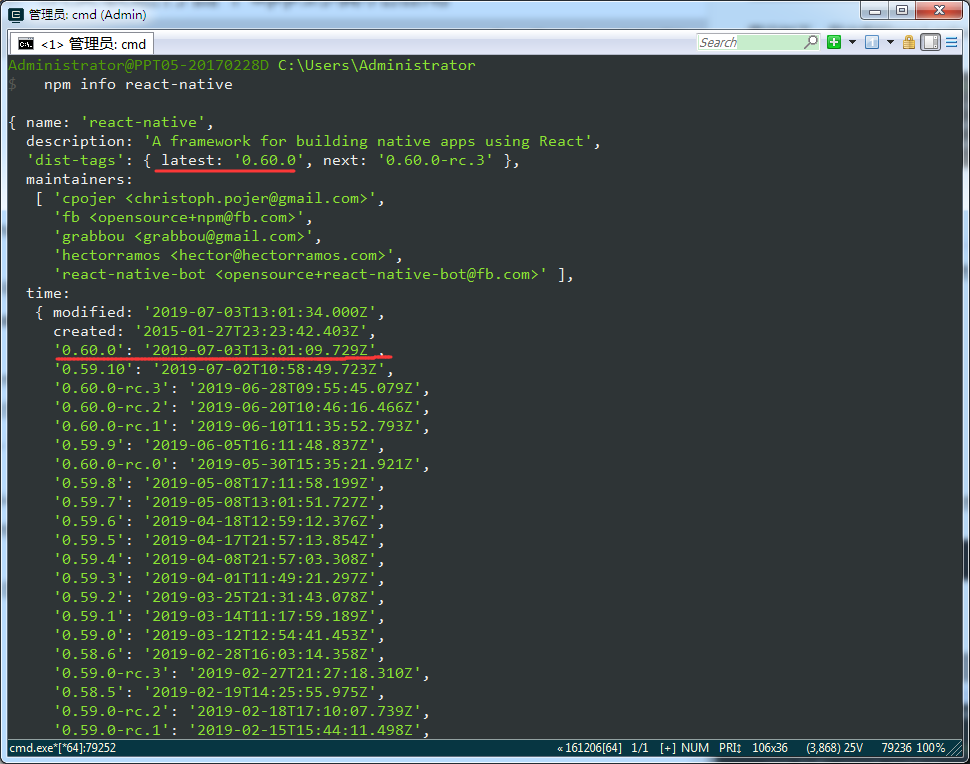
Task: Select the '<1> 管理员: cmd' console tab
Action: pyautogui.click(x=82, y=44)
